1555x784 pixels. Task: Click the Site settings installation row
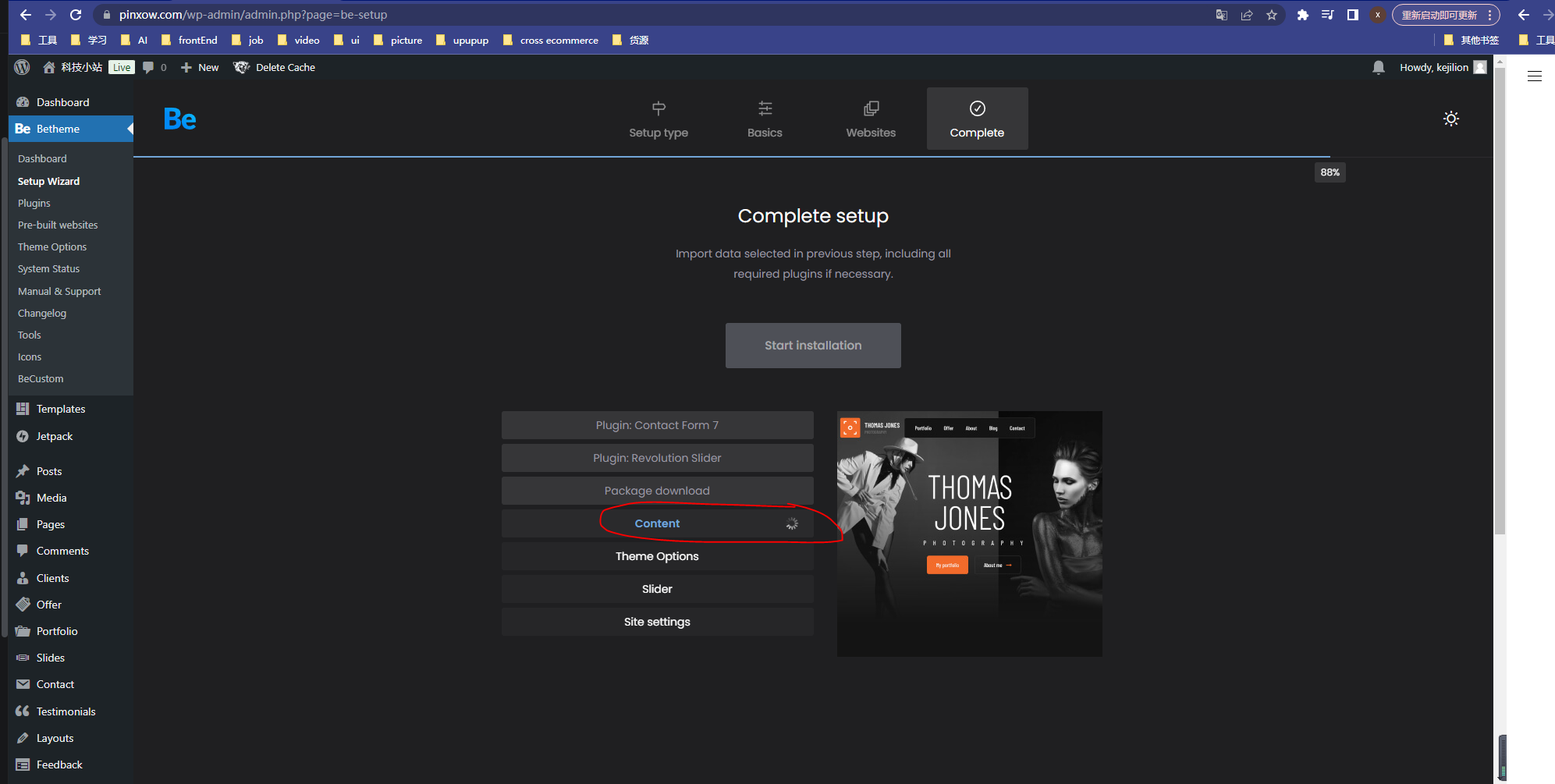(x=657, y=622)
